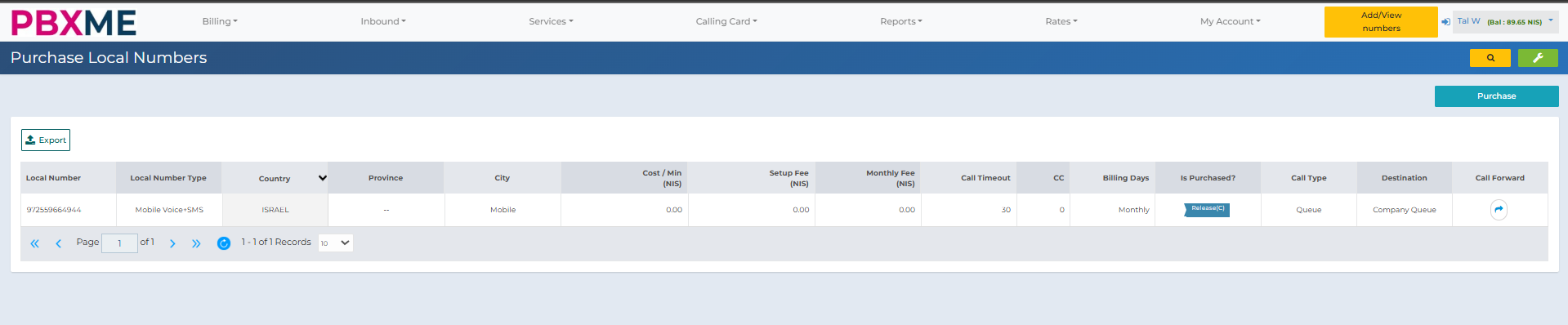Screen dimensions: 1568x325
Task: Open the Services menu
Action: point(551,21)
